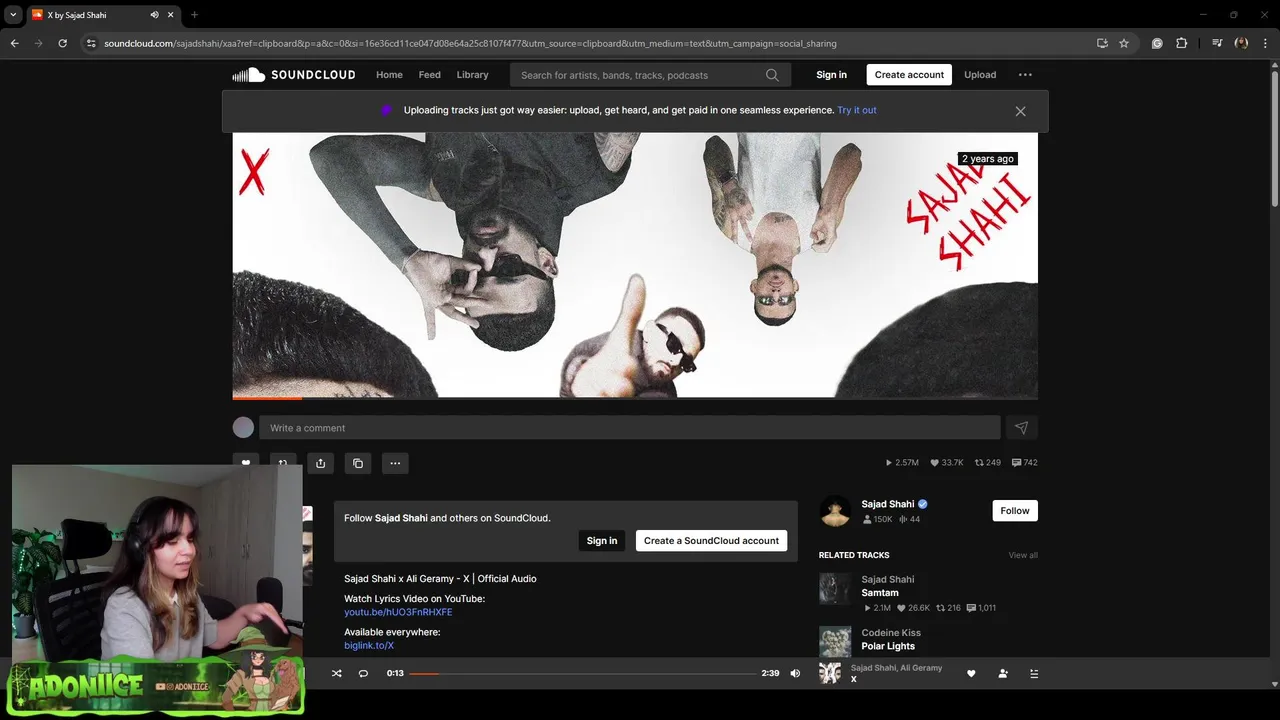Toggle shuffle in the player bar
This screenshot has width=1280, height=720.
337,674
